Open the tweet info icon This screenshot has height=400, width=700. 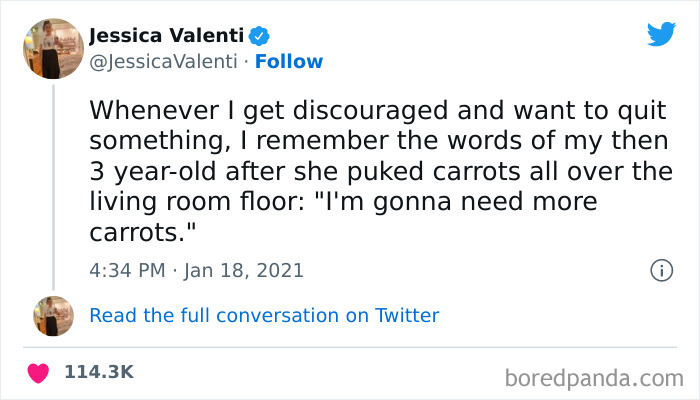(660, 270)
